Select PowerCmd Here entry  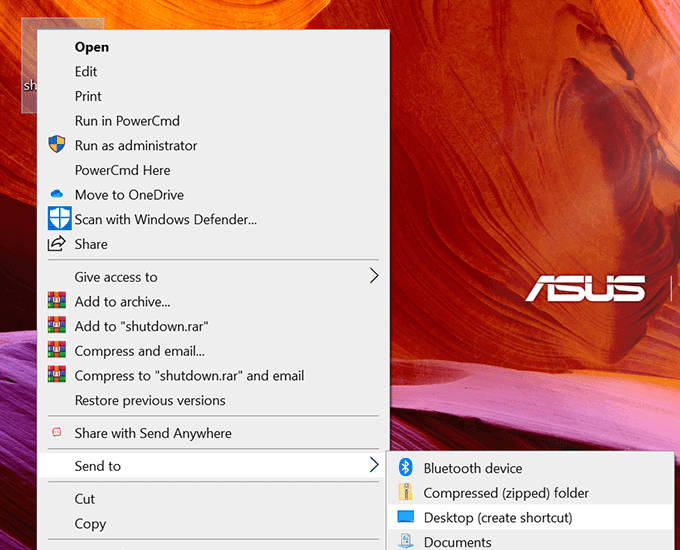tap(213, 170)
